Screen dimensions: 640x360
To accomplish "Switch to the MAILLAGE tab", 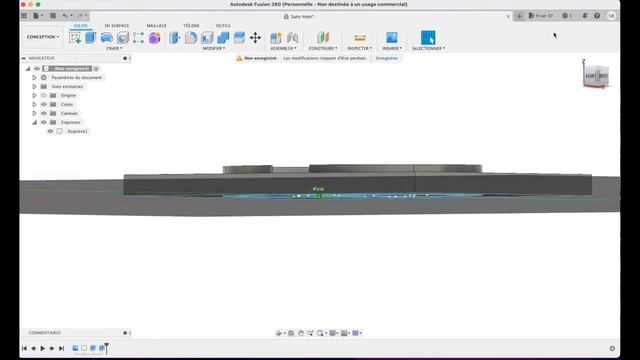I will click(x=157, y=26).
